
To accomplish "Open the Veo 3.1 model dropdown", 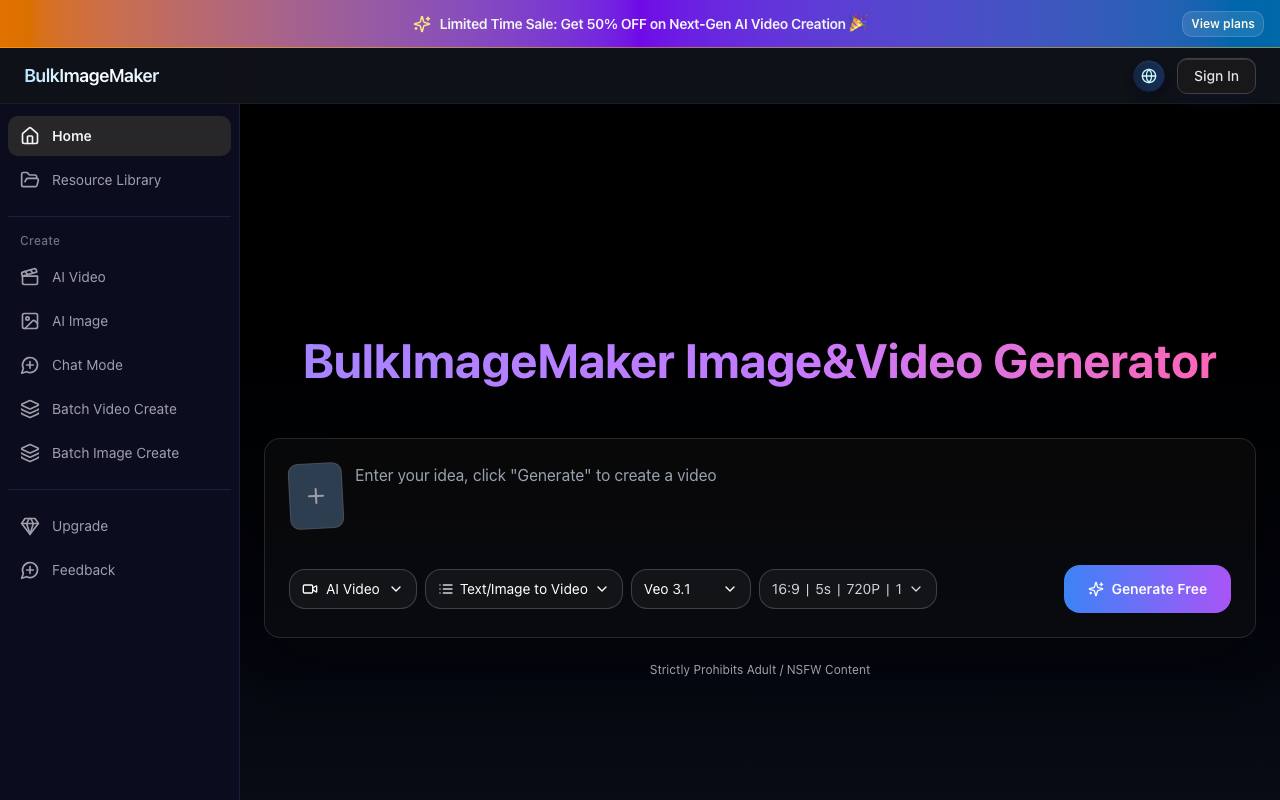I will click(691, 589).
